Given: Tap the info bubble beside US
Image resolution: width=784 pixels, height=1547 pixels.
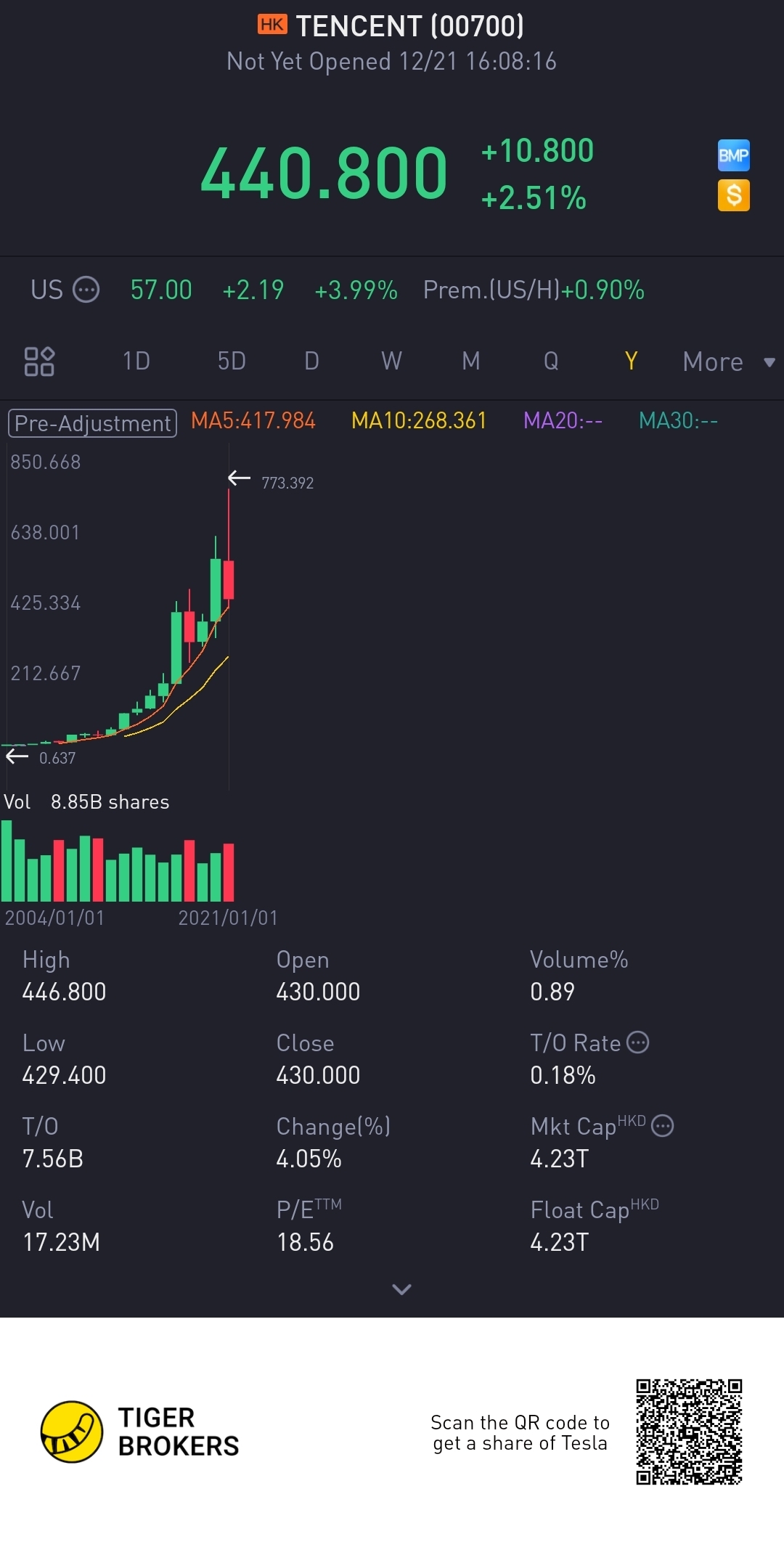Looking at the screenshot, I should [86, 290].
